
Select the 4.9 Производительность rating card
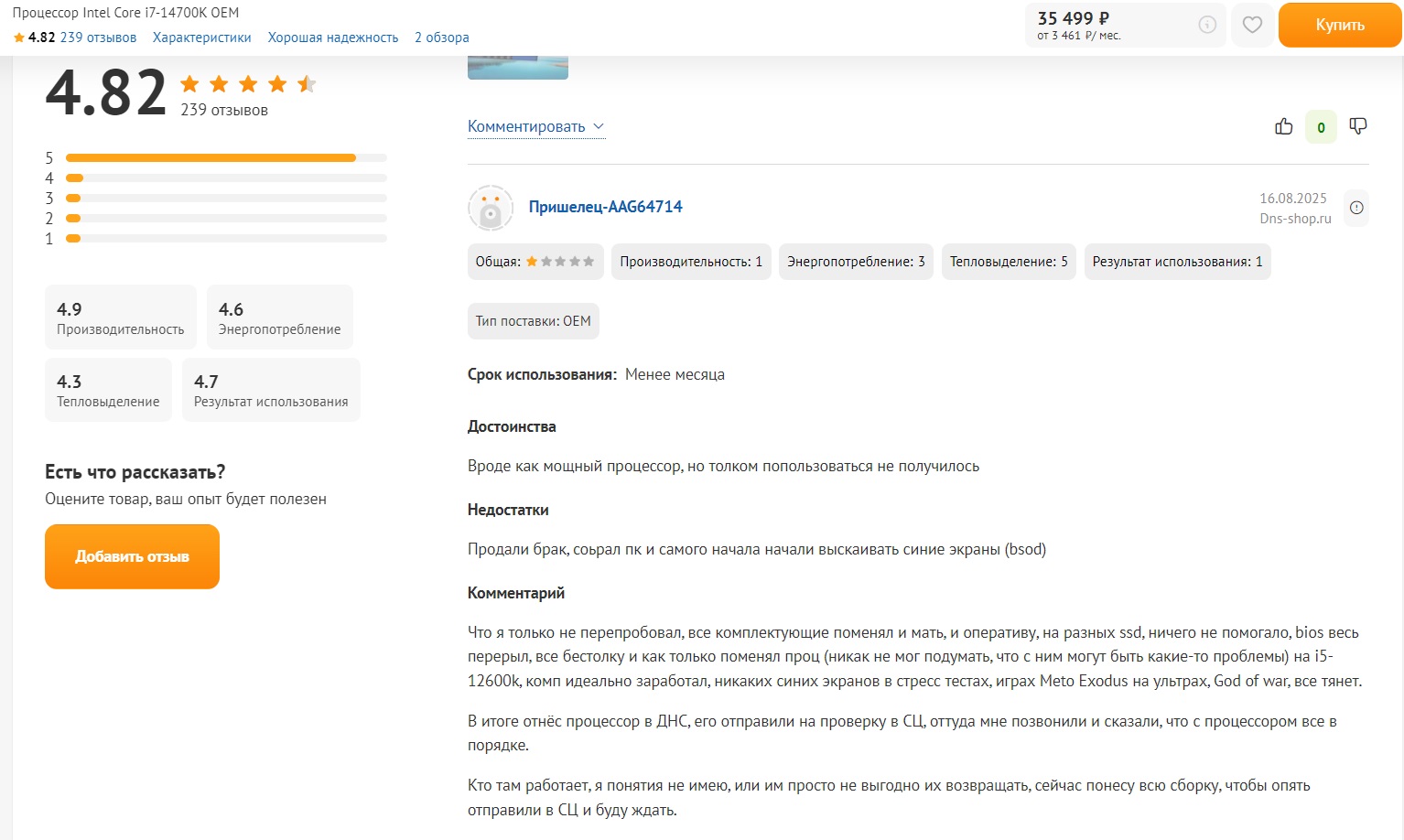pyautogui.click(x=121, y=318)
